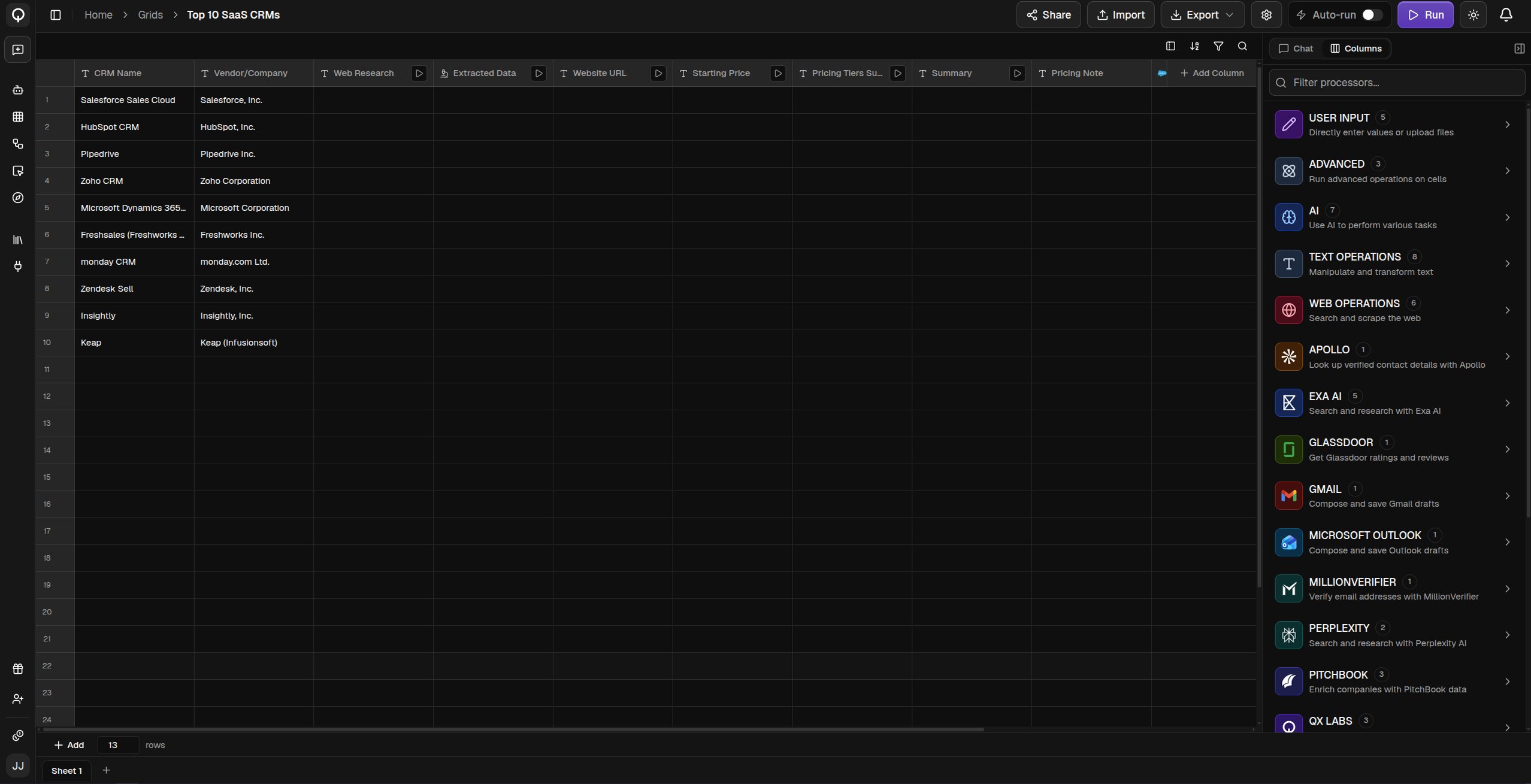Open the gift icon in sidebar
The image size is (1531, 784).
pos(18,669)
